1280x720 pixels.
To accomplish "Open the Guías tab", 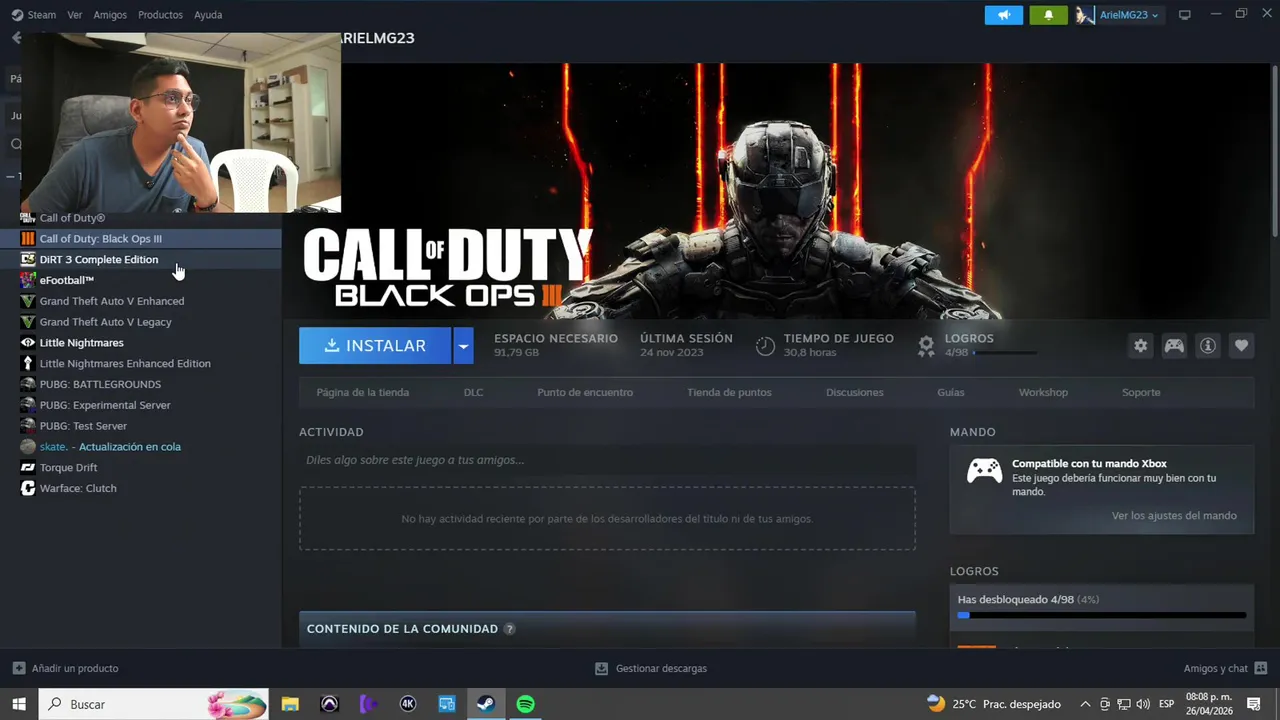I will click(951, 393).
